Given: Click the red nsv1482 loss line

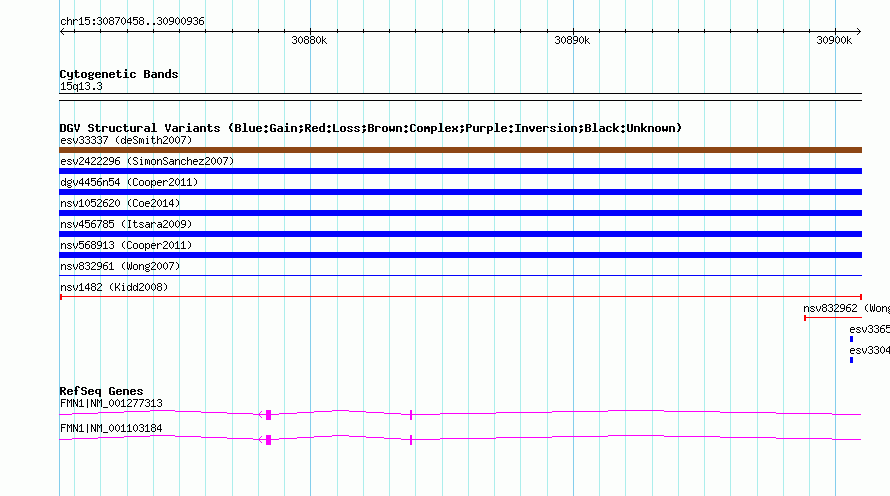Looking at the screenshot, I should point(461,297).
